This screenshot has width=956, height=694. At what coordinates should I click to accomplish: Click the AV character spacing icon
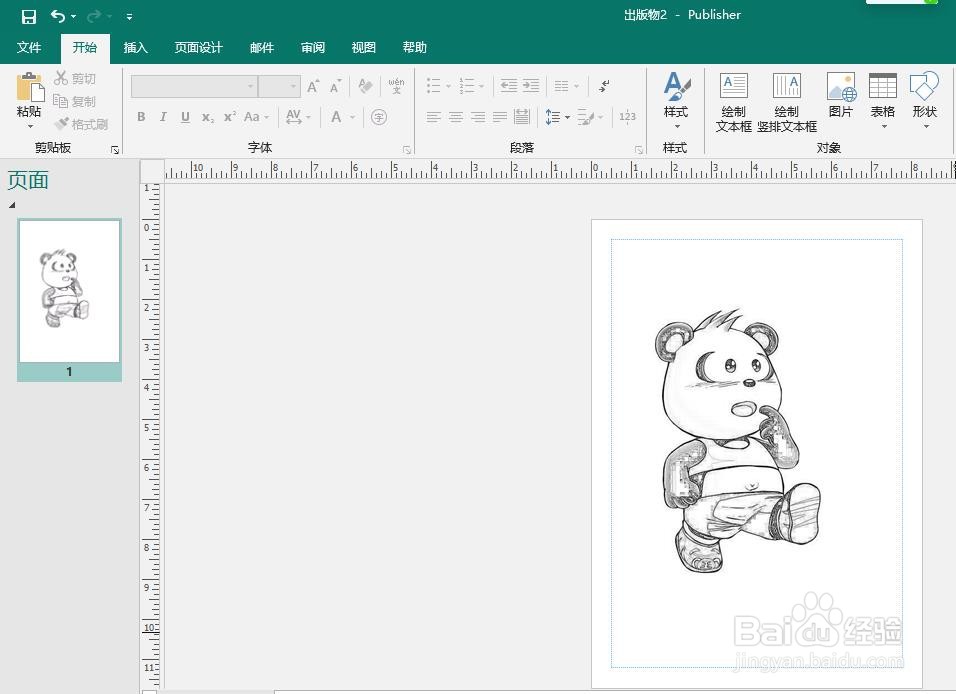tap(294, 116)
